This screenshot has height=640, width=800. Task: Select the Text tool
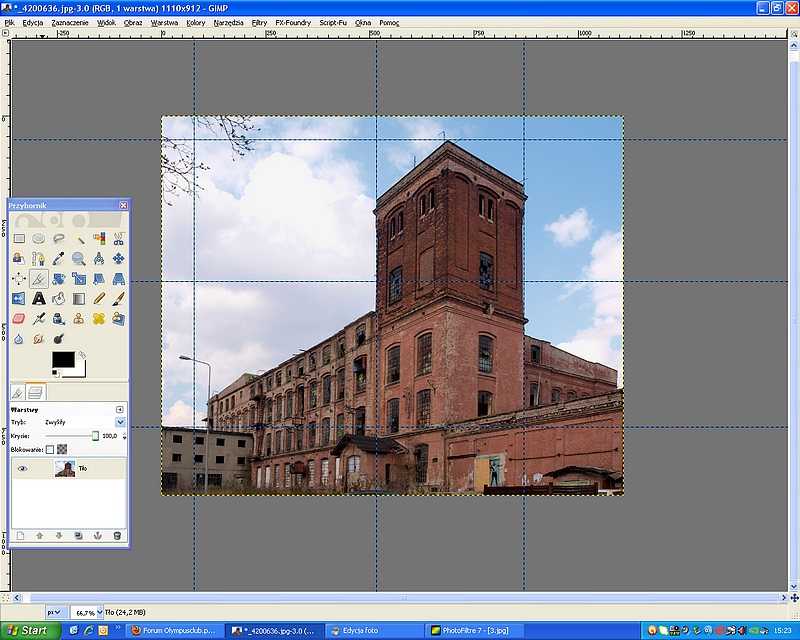tap(38, 298)
